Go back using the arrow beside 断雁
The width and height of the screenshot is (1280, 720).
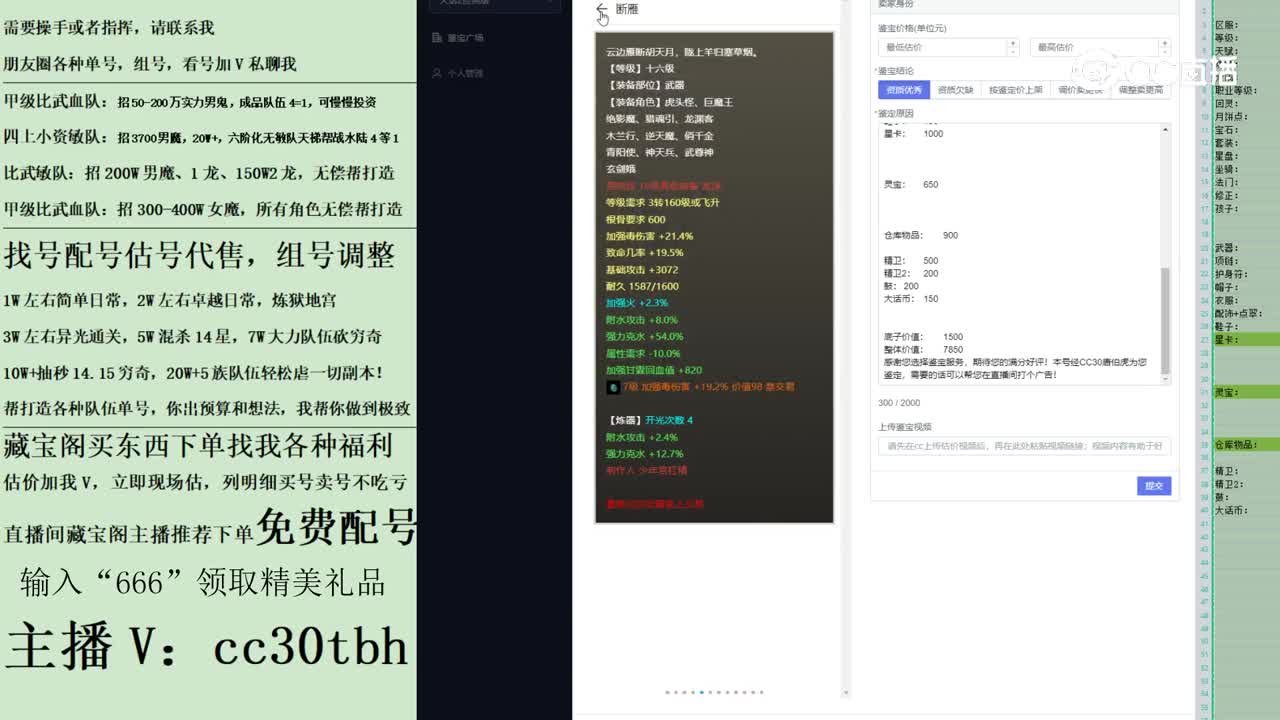coord(601,9)
